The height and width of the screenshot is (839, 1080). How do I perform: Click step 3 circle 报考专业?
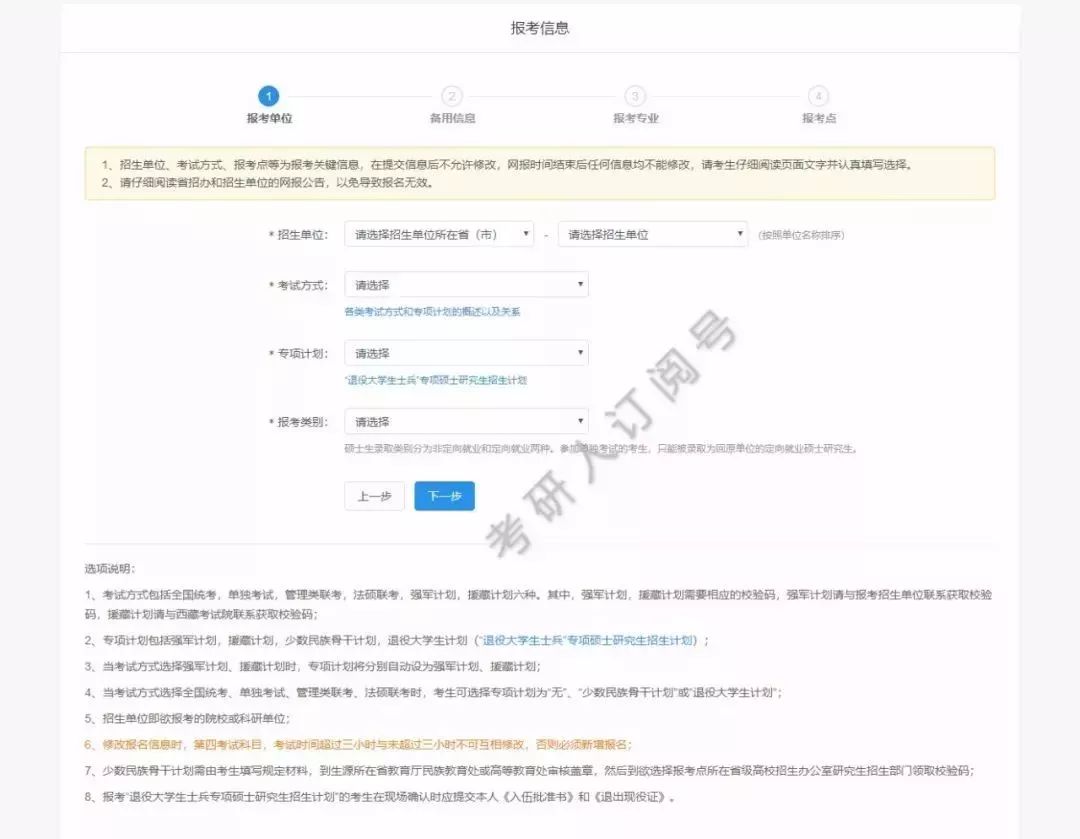pos(635,96)
